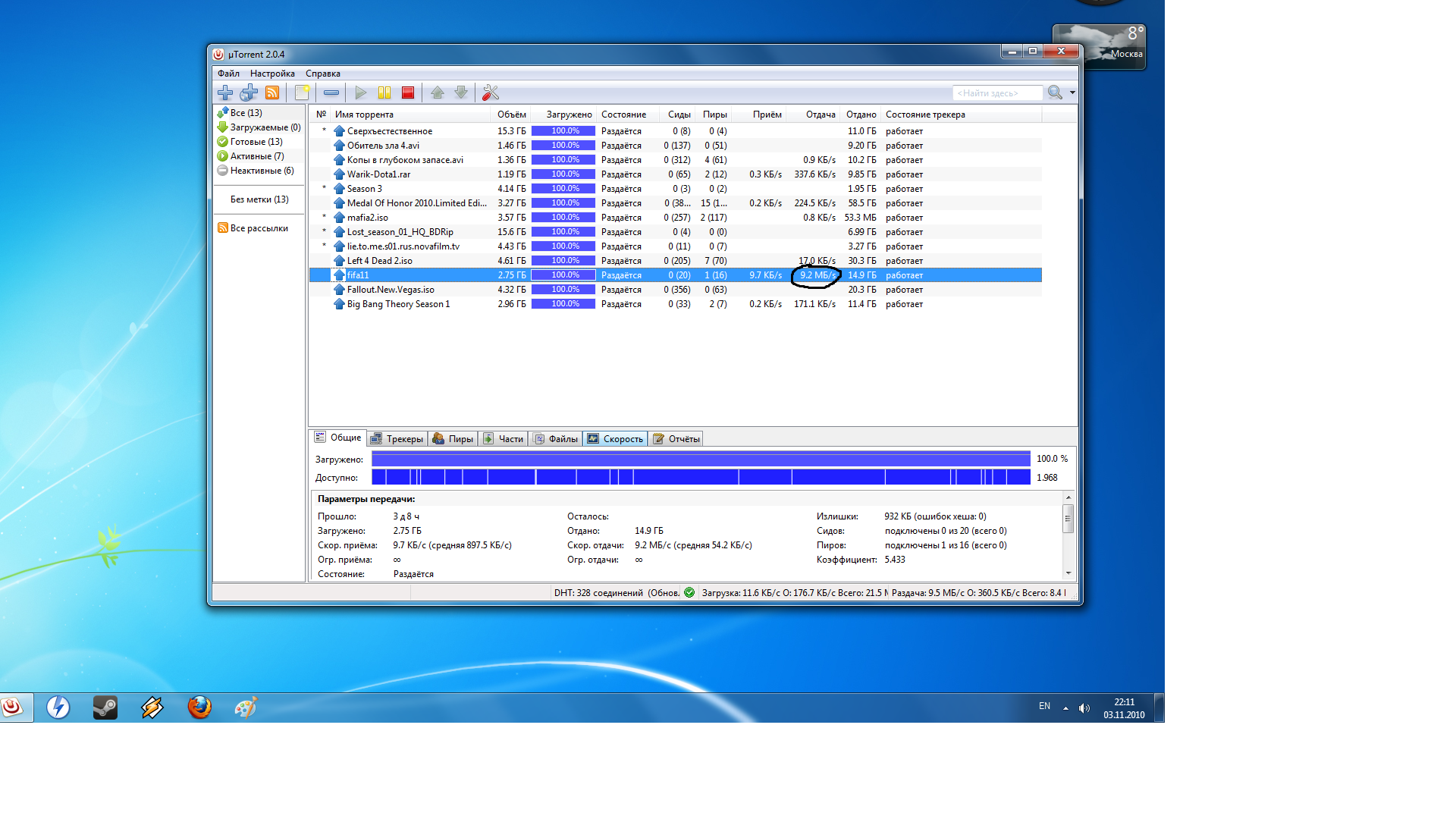Click Create New Torrent icon
The width and height of the screenshot is (1456, 819).
coord(302,93)
